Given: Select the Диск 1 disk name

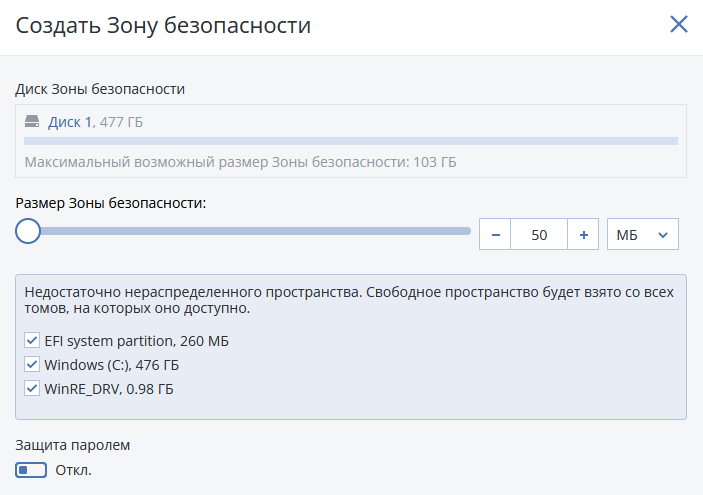Looking at the screenshot, I should (70, 122).
